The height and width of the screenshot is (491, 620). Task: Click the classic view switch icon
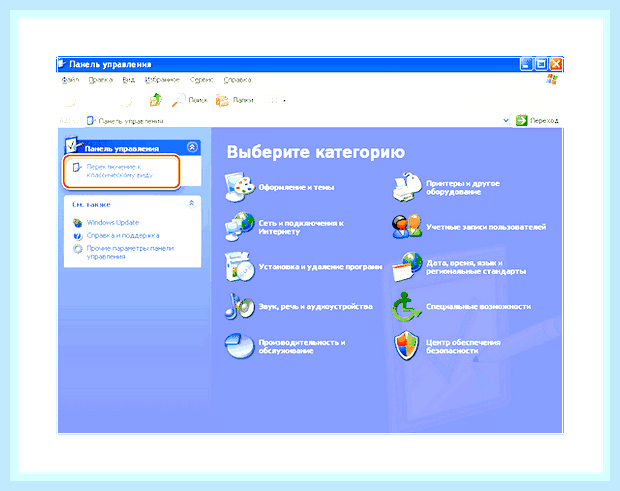click(x=77, y=168)
